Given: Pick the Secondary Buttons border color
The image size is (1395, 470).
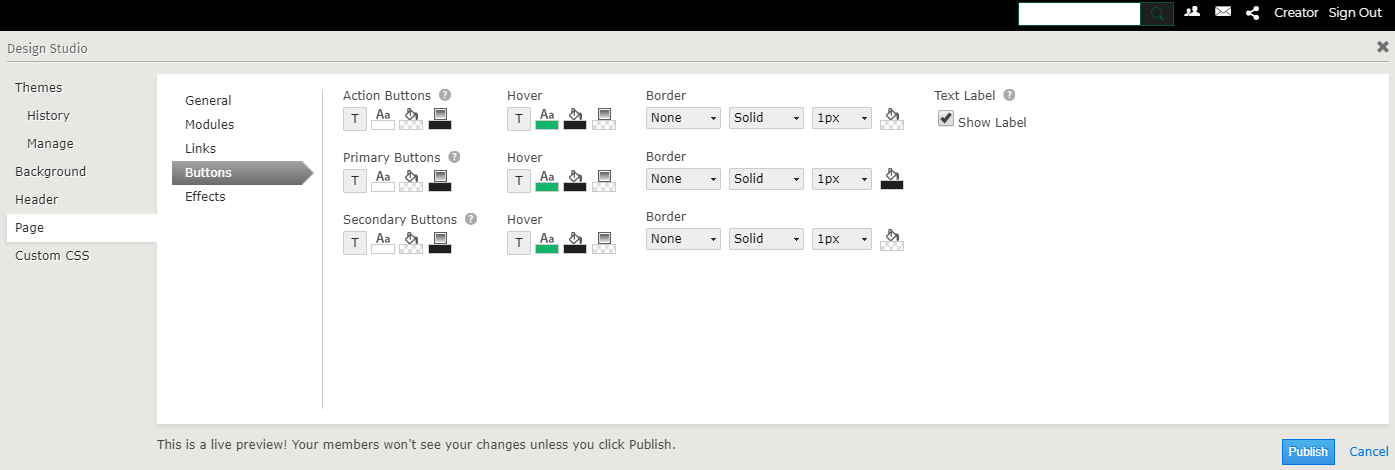Looking at the screenshot, I should tap(892, 239).
